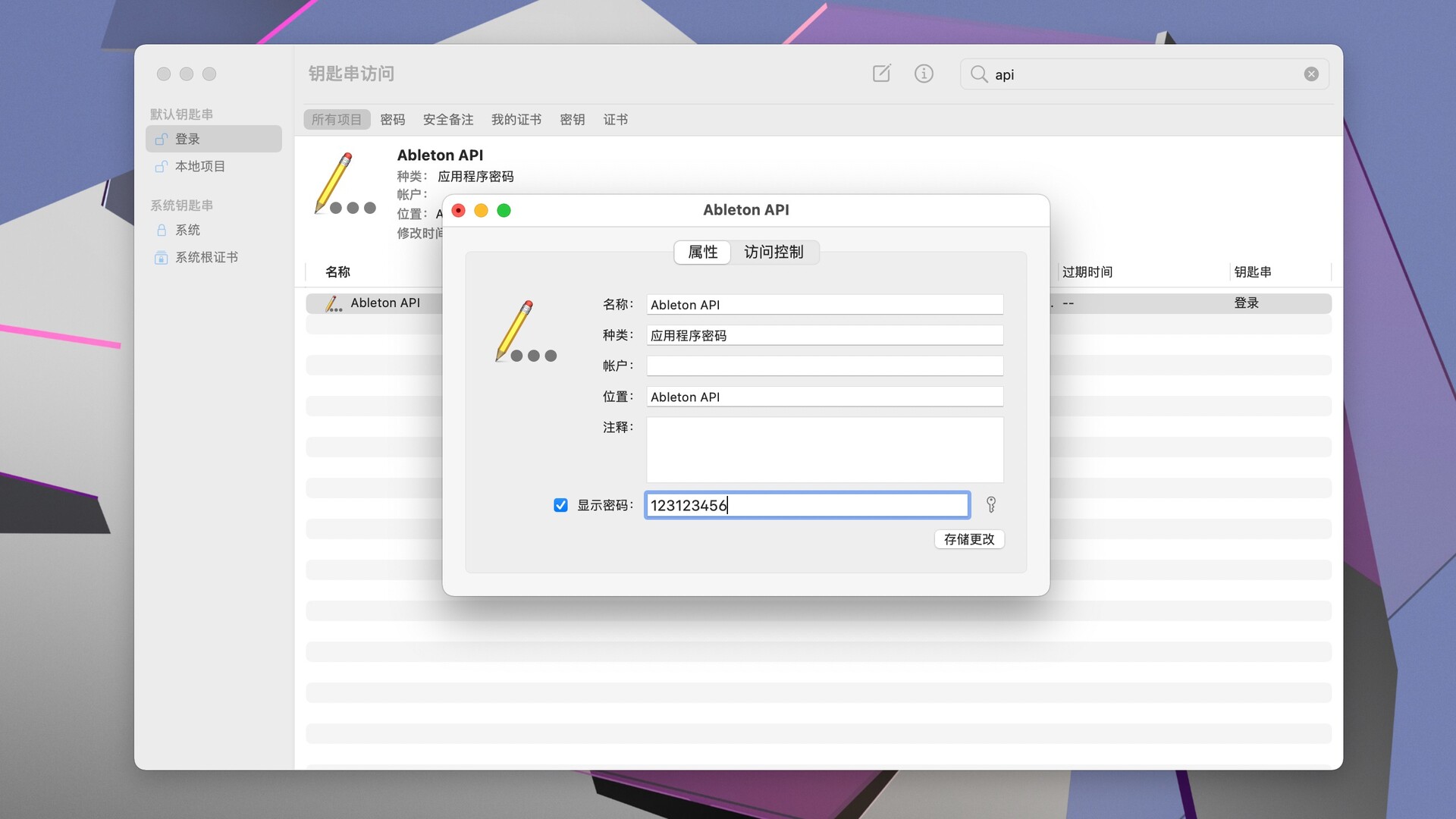Switch to the 访问控制 tab
Viewport: 1456px width, 819px height.
point(774,253)
